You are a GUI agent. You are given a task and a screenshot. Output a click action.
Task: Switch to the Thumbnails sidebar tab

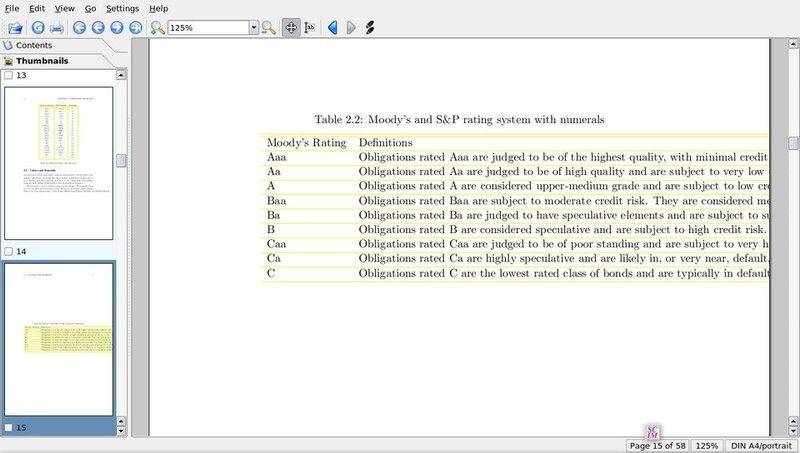click(58, 61)
